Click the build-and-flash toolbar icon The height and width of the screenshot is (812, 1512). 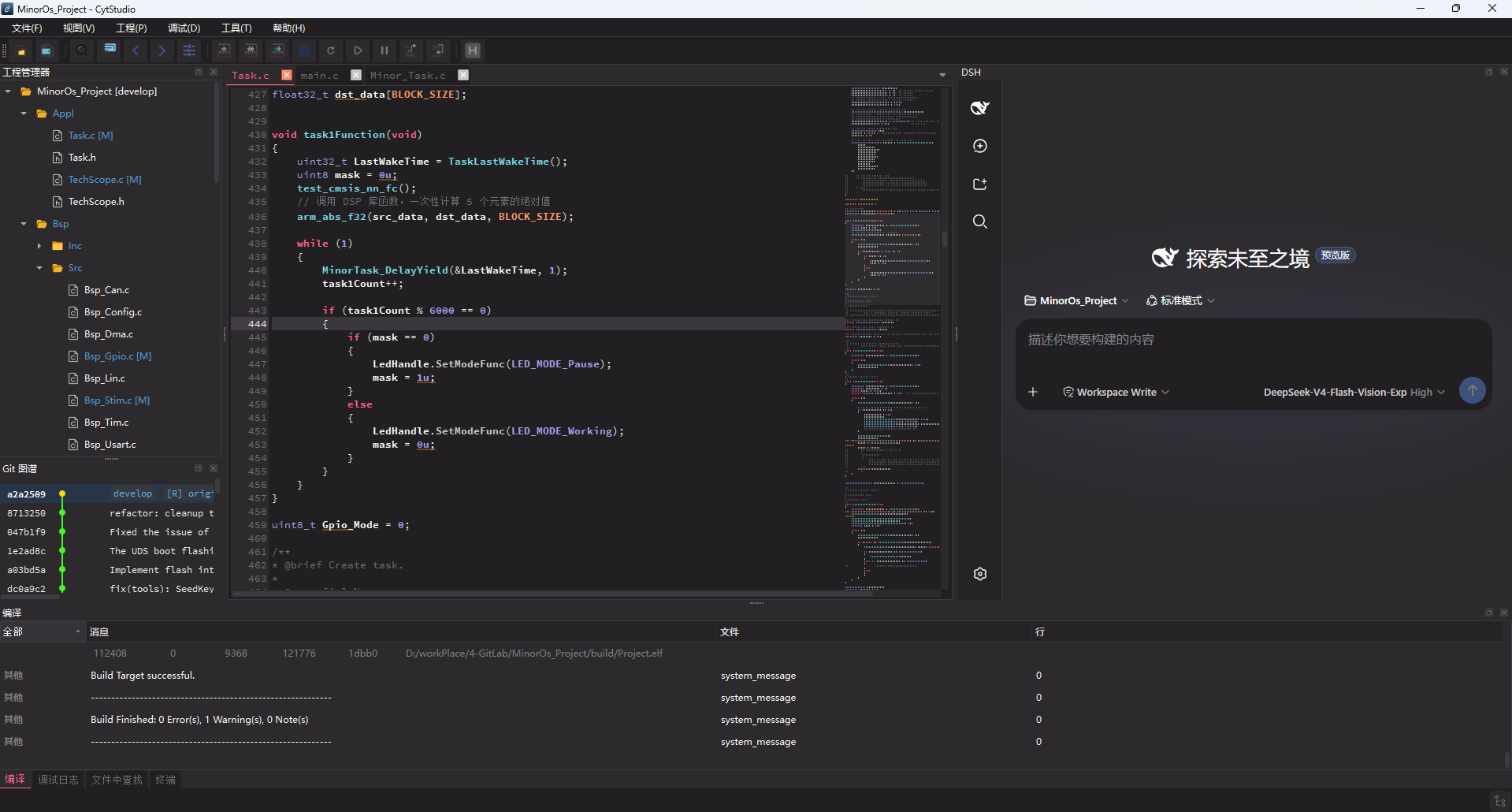[277, 50]
